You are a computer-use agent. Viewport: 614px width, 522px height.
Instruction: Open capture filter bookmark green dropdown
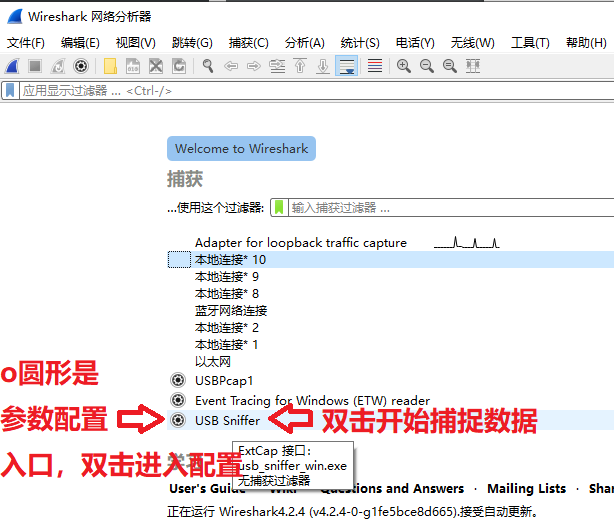tap(279, 207)
